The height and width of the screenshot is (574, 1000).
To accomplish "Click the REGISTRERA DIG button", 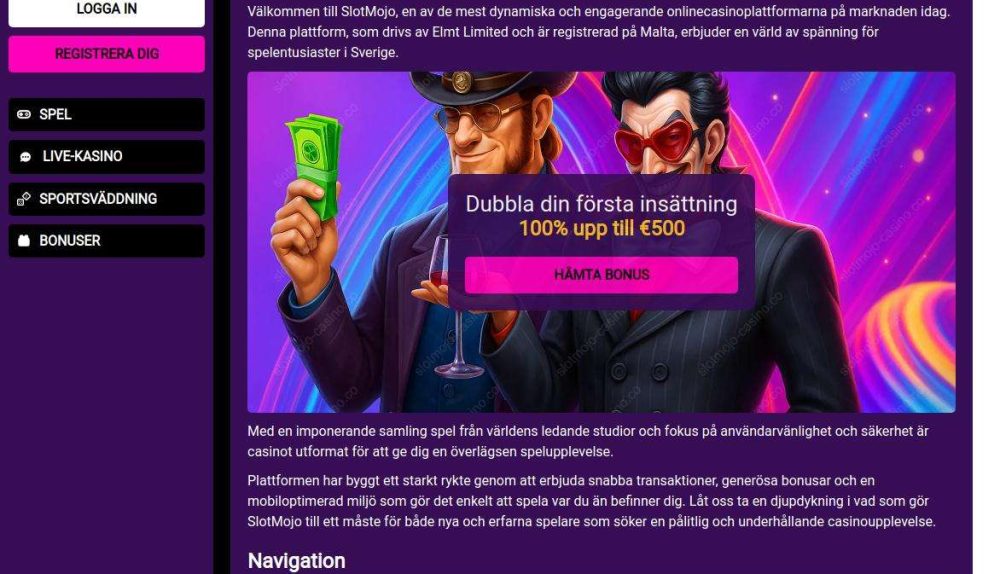I will tap(107, 54).
